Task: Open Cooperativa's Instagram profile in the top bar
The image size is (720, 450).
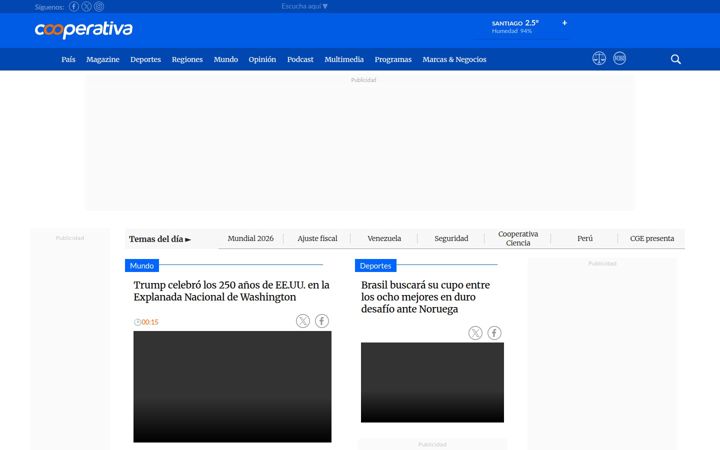Action: tap(99, 6)
